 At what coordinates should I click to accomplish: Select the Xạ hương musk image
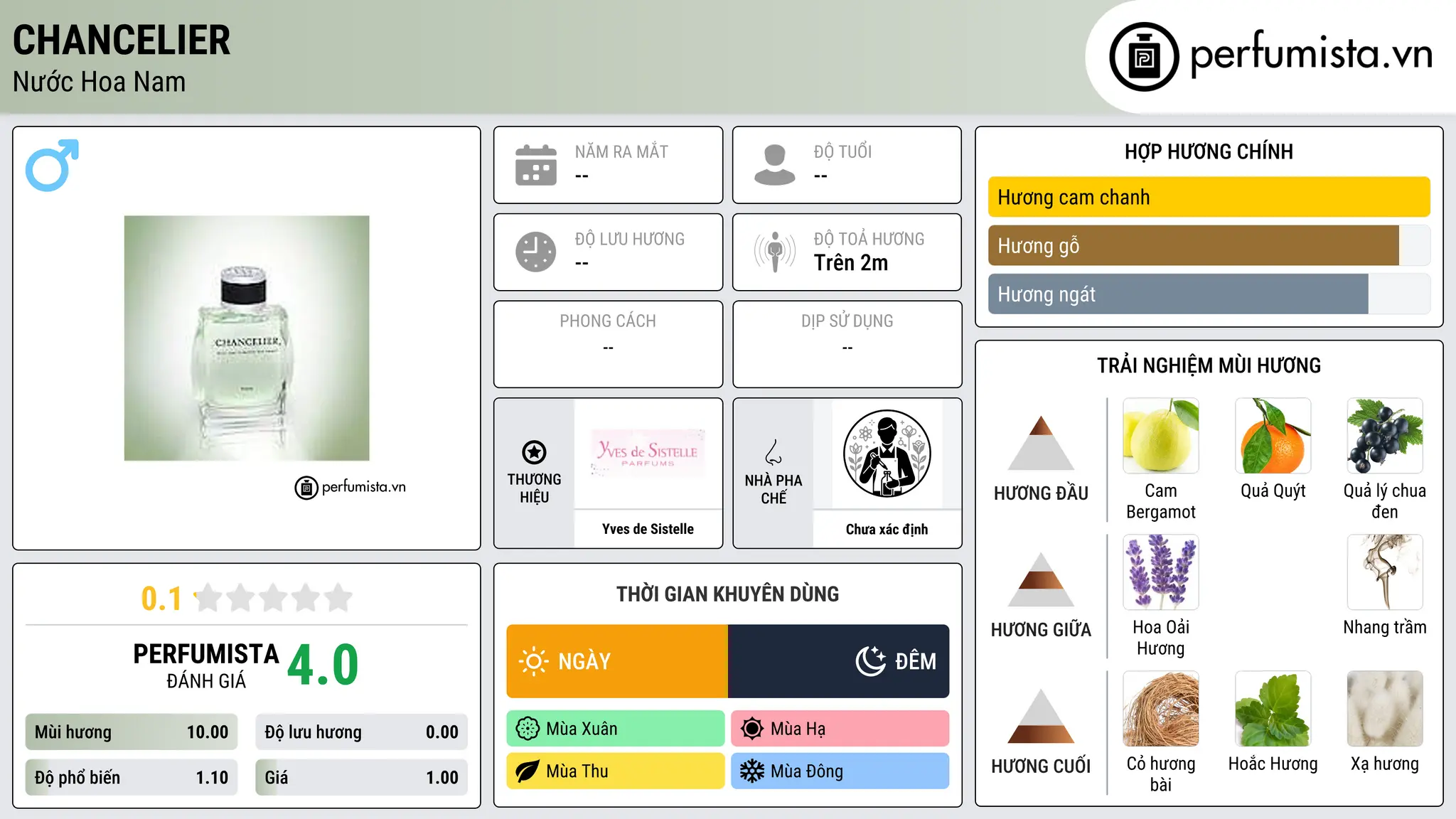[1385, 709]
